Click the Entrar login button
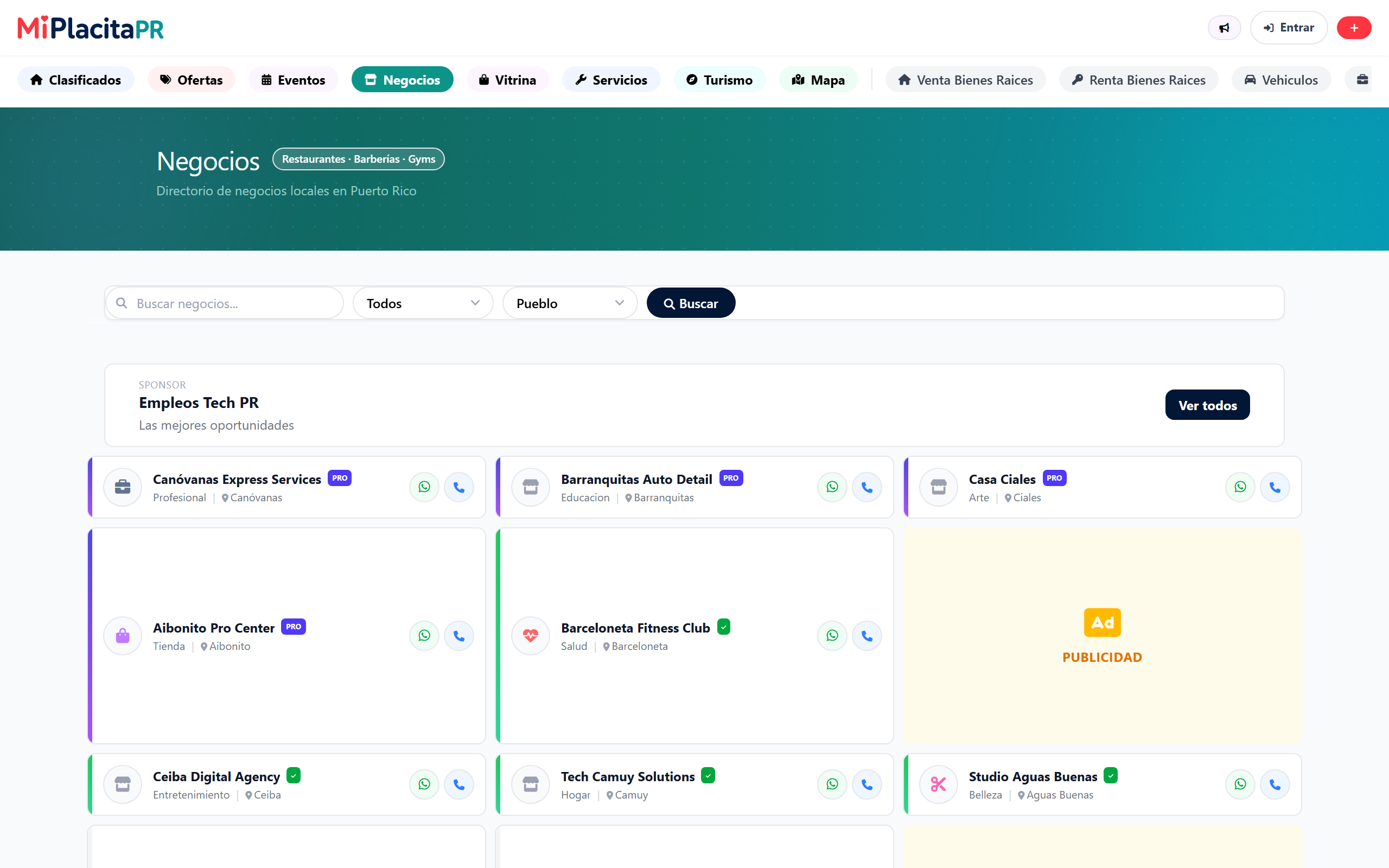The image size is (1389, 868). [x=1289, y=28]
